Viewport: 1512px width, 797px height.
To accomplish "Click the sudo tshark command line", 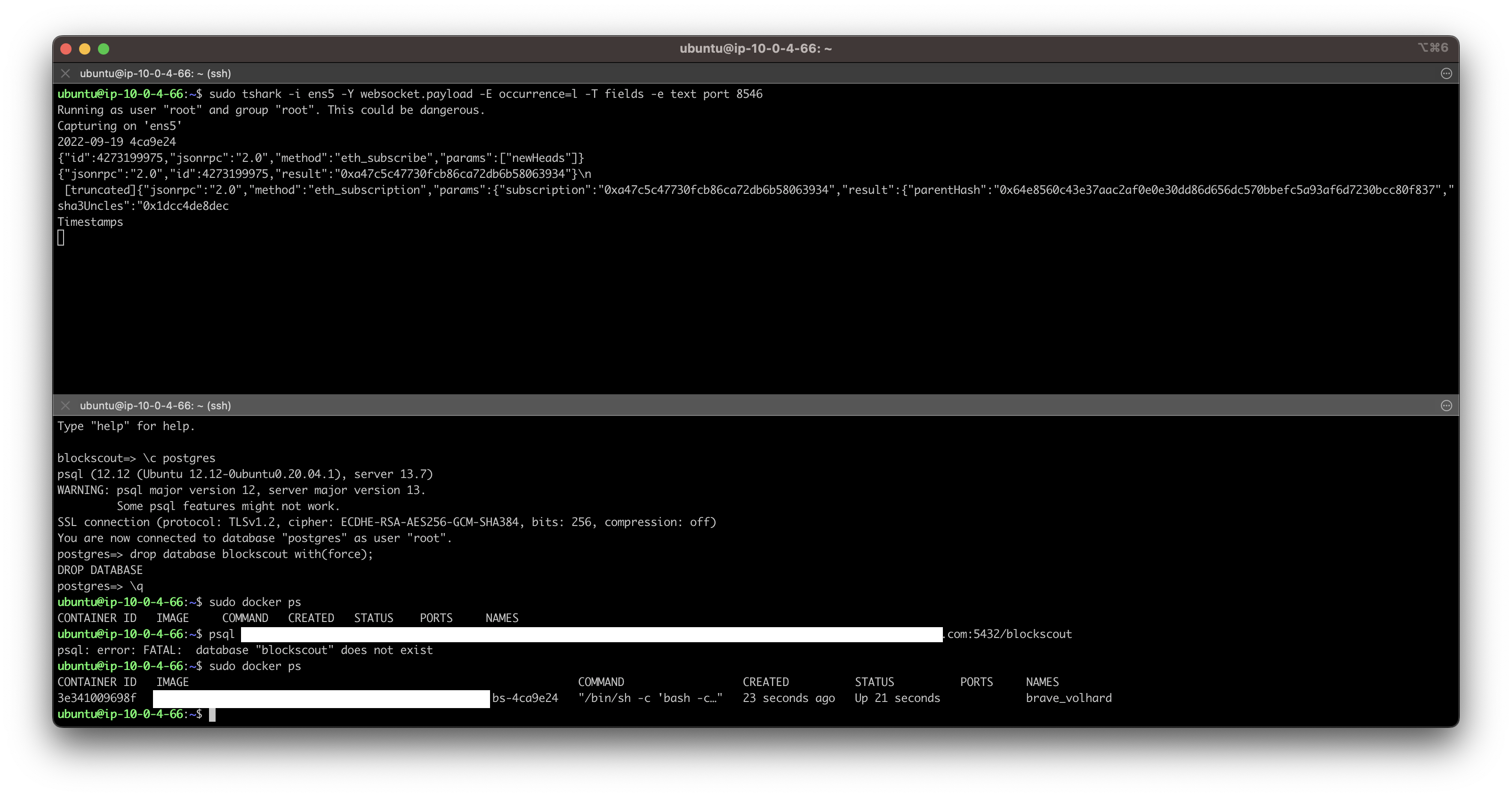I will click(410, 94).
